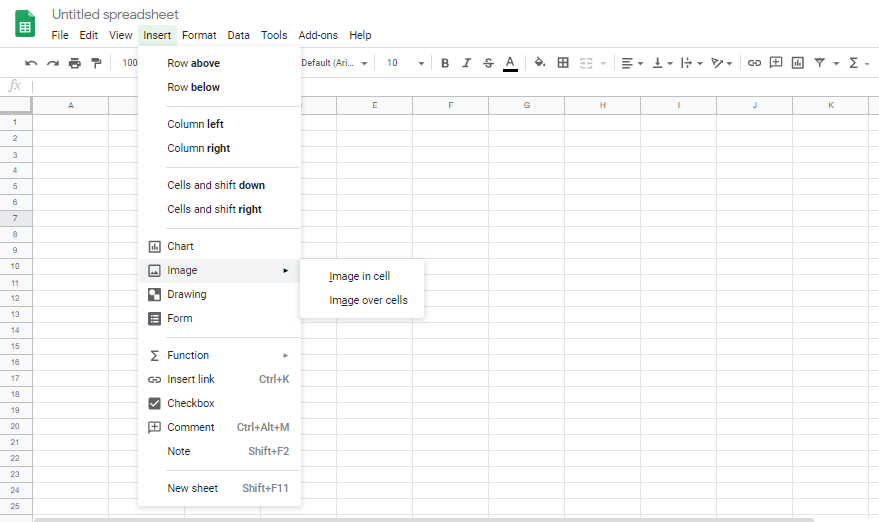Select Image submenu entry

point(219,270)
